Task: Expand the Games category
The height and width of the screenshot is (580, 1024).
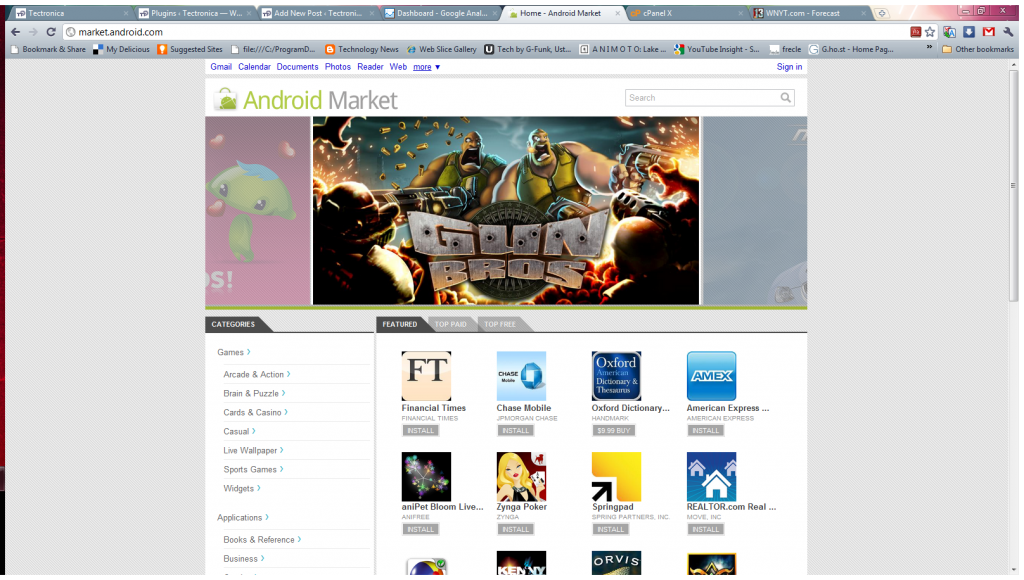Action: [x=234, y=352]
